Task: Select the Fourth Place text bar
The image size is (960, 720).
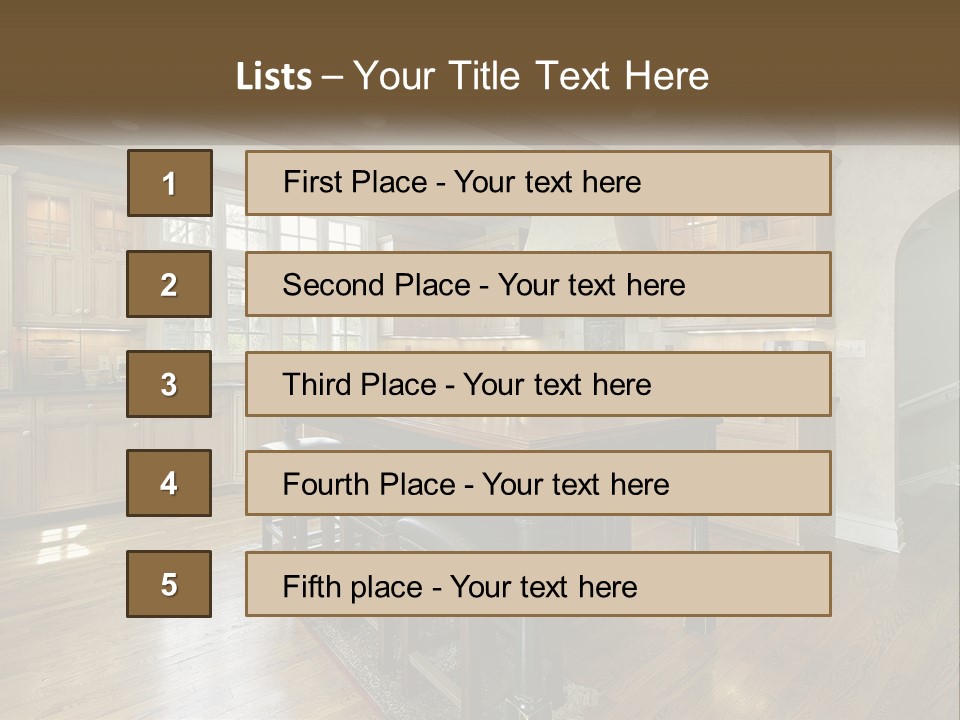Action: point(538,483)
